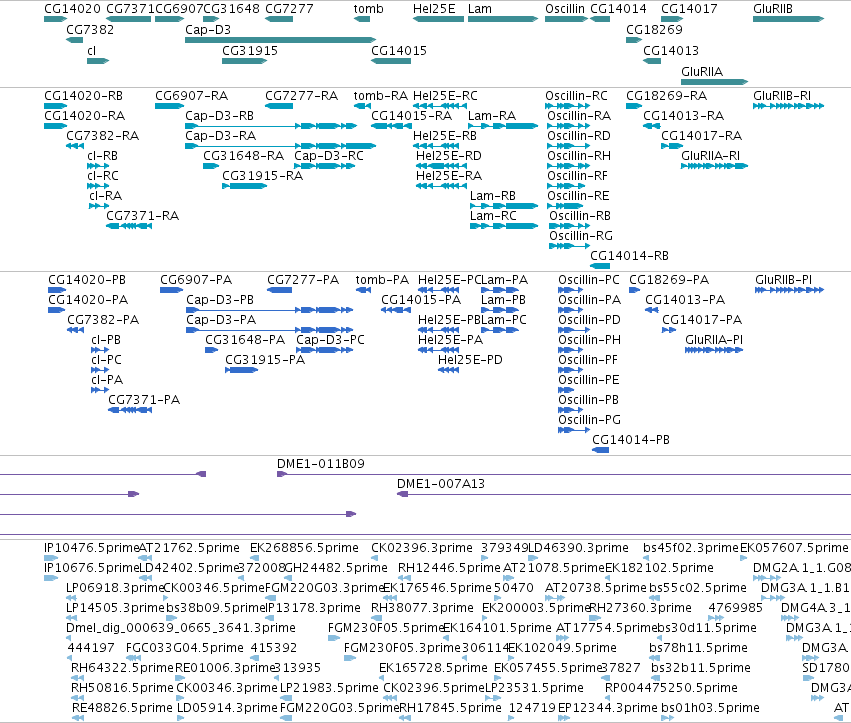Click the CG14020 gene label
Viewport: 851px width, 723px height.
point(72,9)
